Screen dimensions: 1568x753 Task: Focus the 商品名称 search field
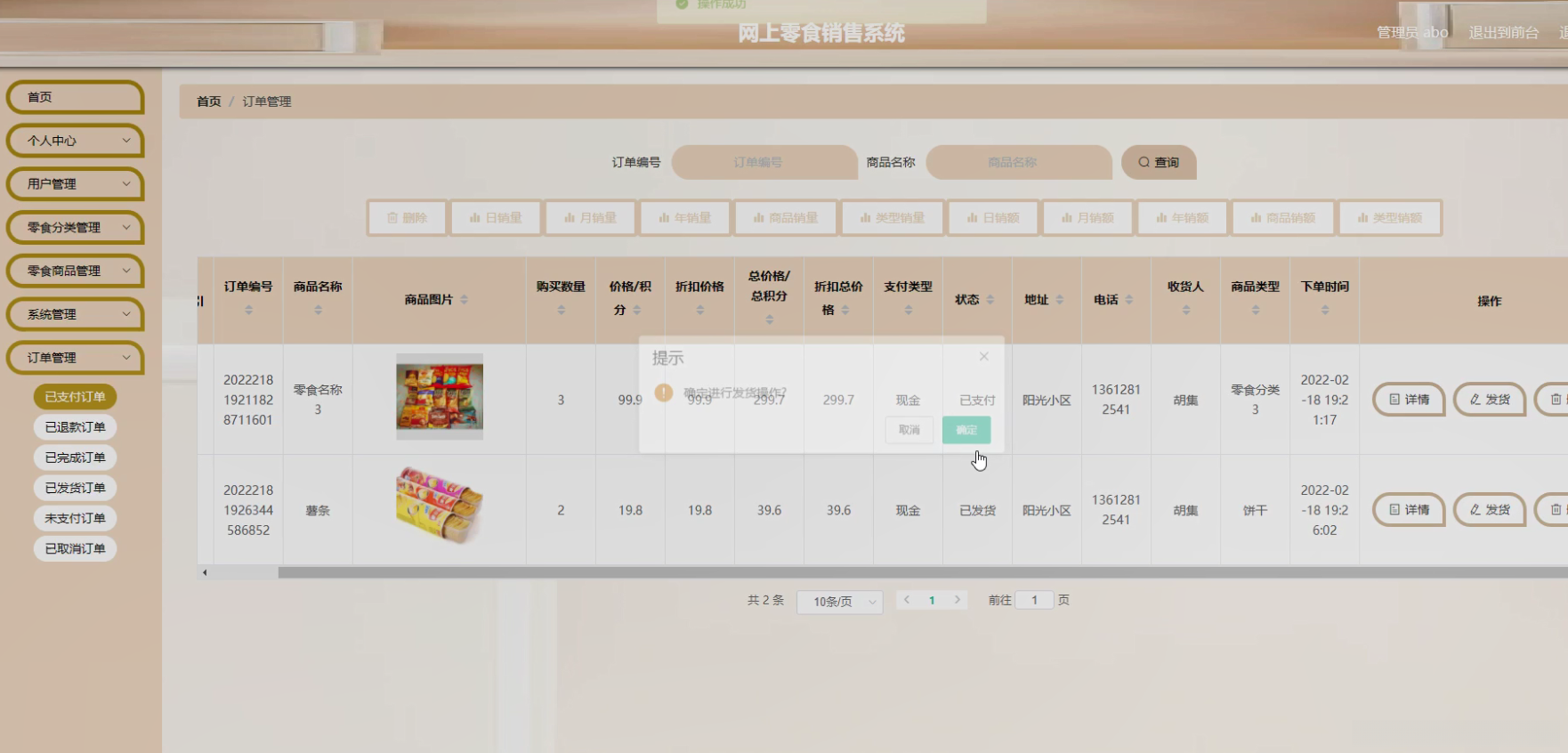[x=1019, y=162]
